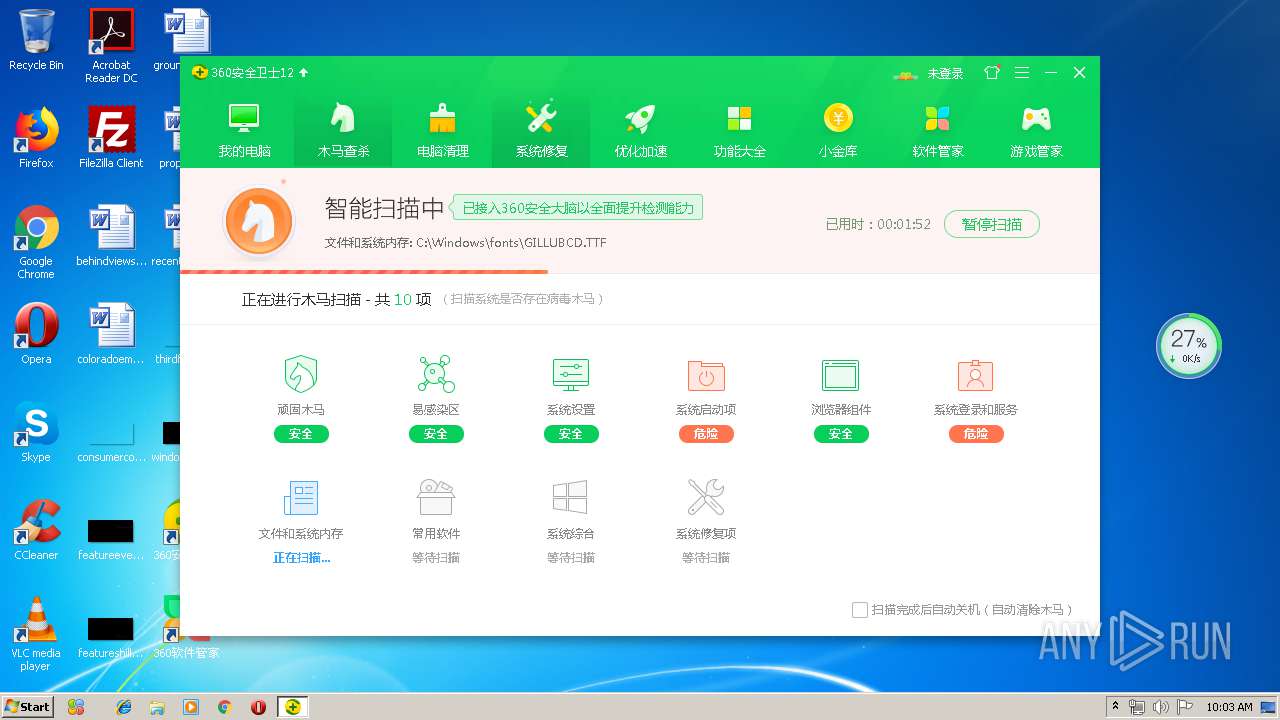Open 功能大全 grid icon tab
1280x720 pixels.
pos(739,131)
